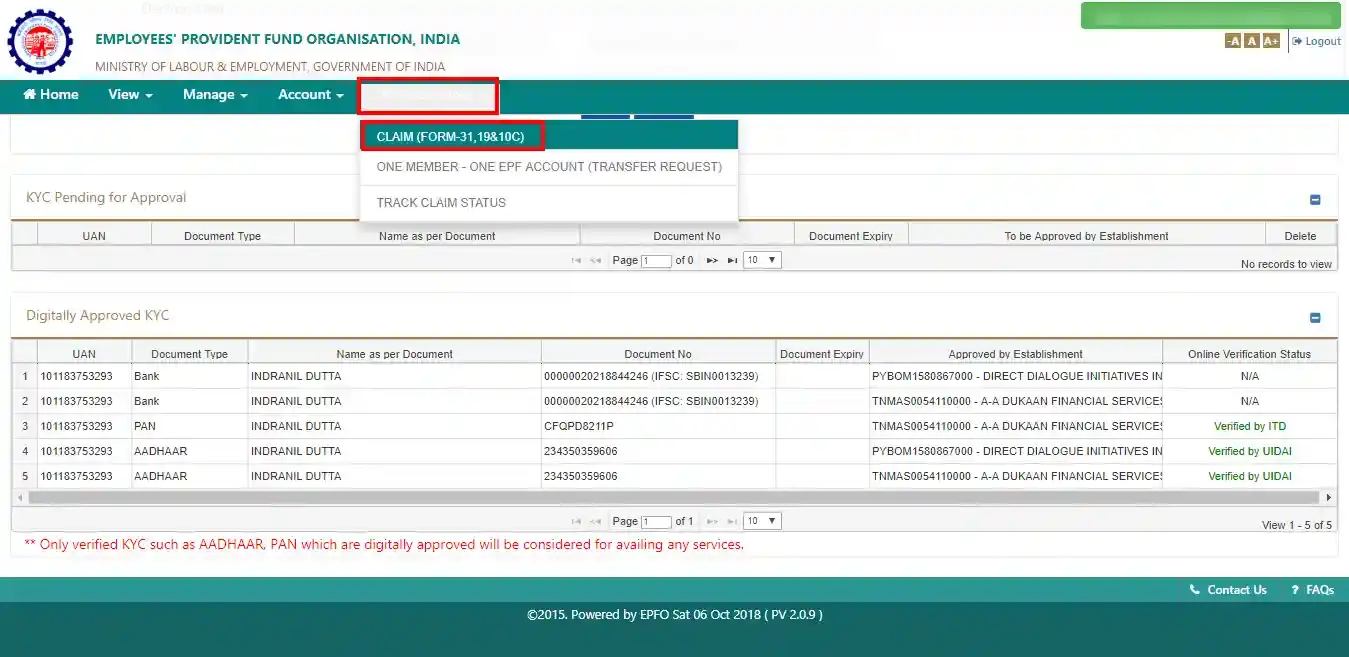1349x657 pixels.
Task: Click the right scroll arrow of approved KYC table
Action: click(1329, 497)
